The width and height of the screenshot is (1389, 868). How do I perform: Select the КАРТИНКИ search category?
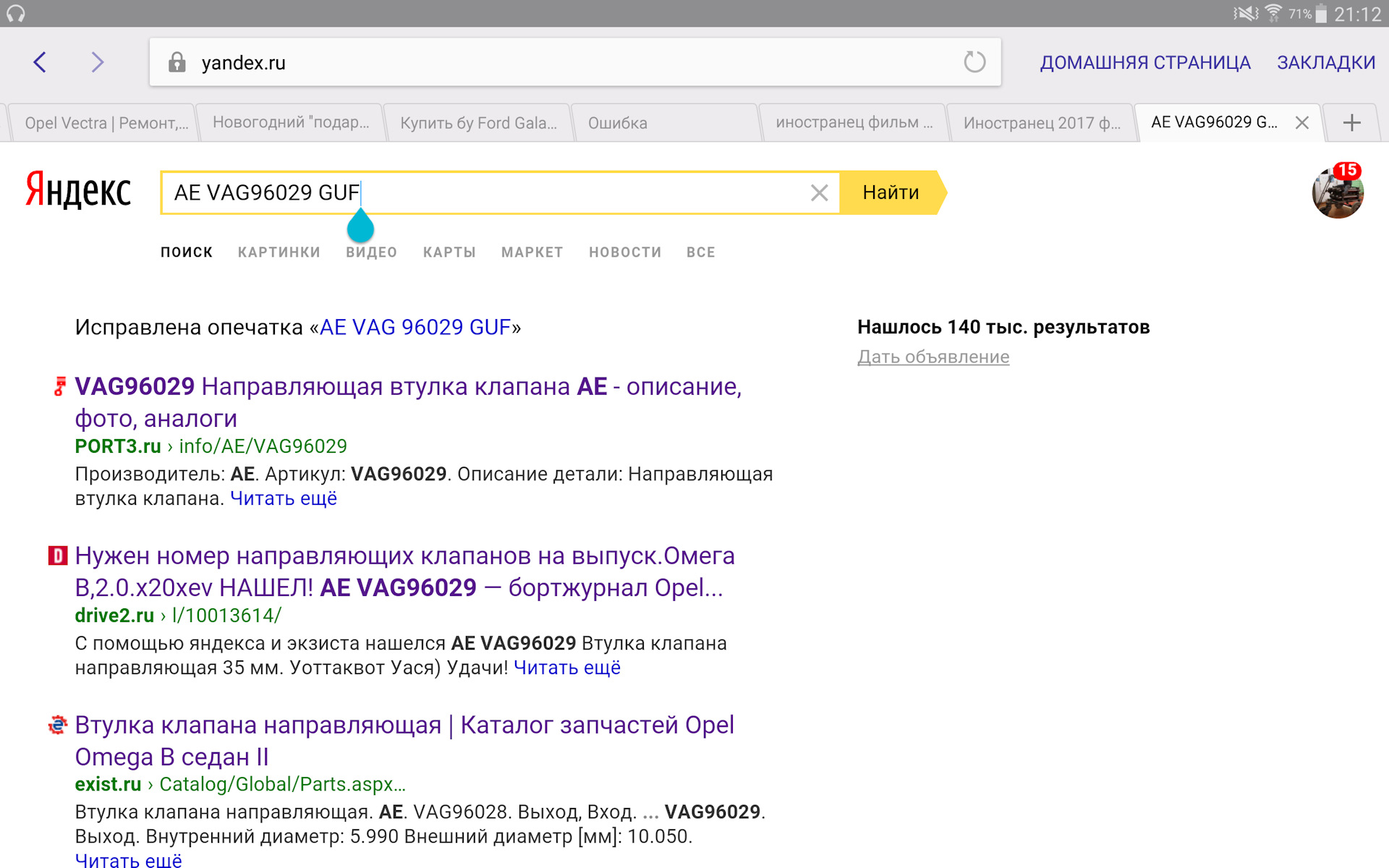279,252
